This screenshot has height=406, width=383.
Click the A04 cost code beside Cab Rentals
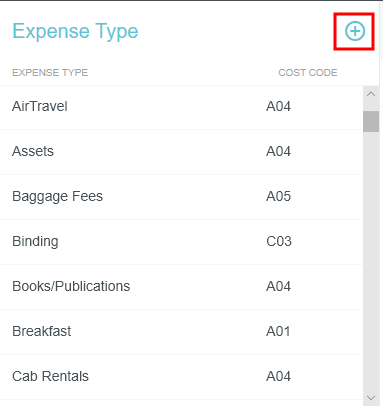pyautogui.click(x=278, y=376)
